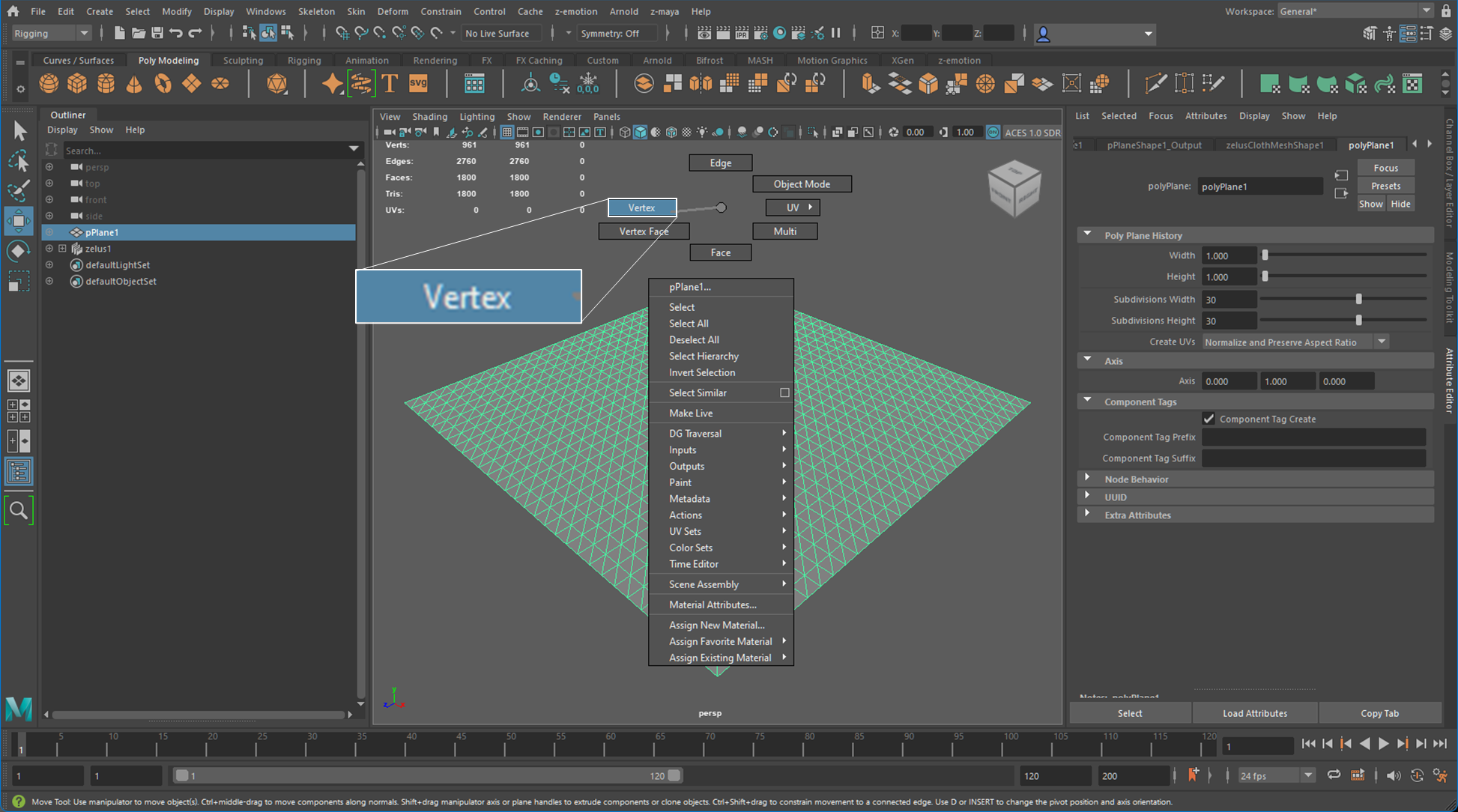Click the Hide button in Attribute Editor
This screenshot has height=812, width=1458.
click(x=1400, y=204)
